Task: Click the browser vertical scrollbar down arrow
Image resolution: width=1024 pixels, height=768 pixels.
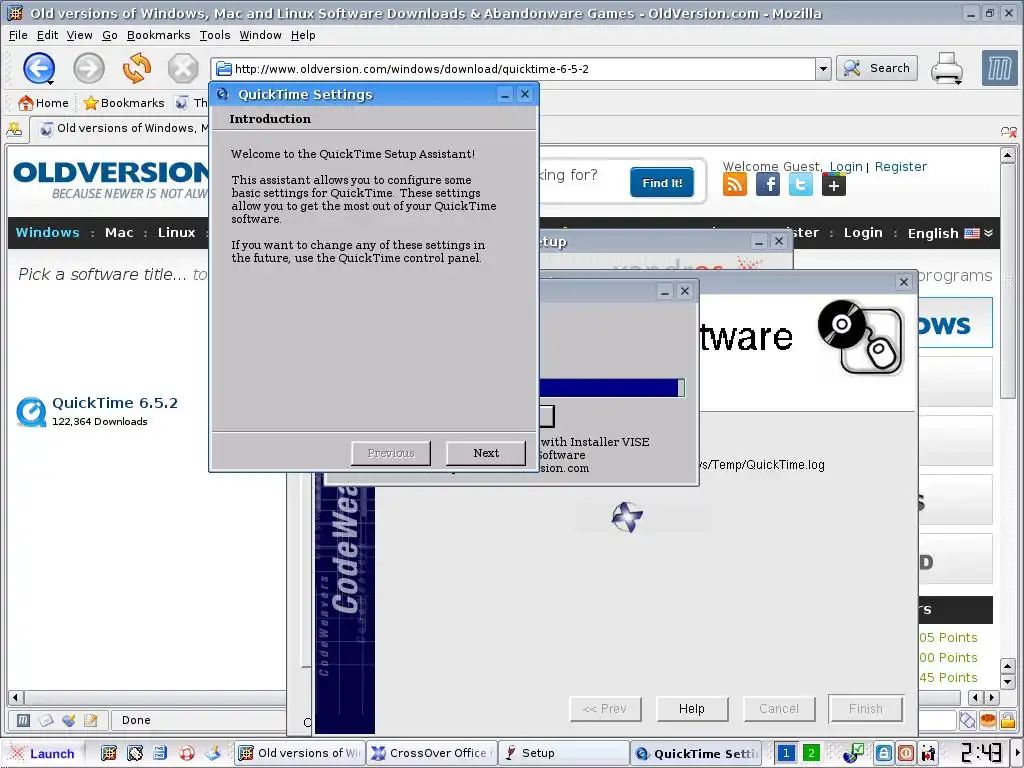Action: [1007, 682]
